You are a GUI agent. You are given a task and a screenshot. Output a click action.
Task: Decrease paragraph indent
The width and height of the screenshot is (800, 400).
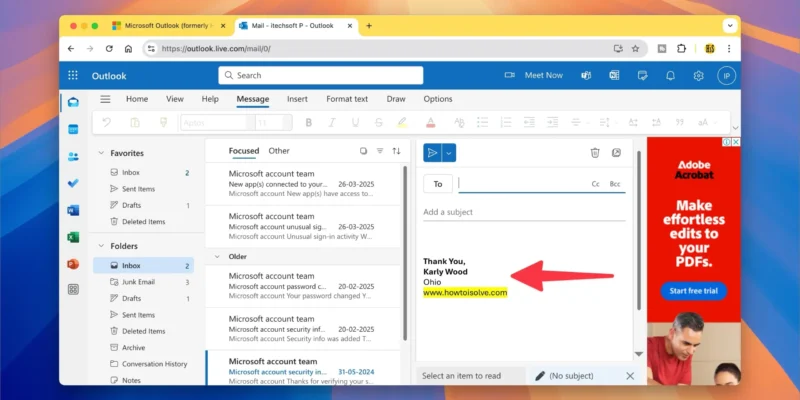[x=529, y=122]
